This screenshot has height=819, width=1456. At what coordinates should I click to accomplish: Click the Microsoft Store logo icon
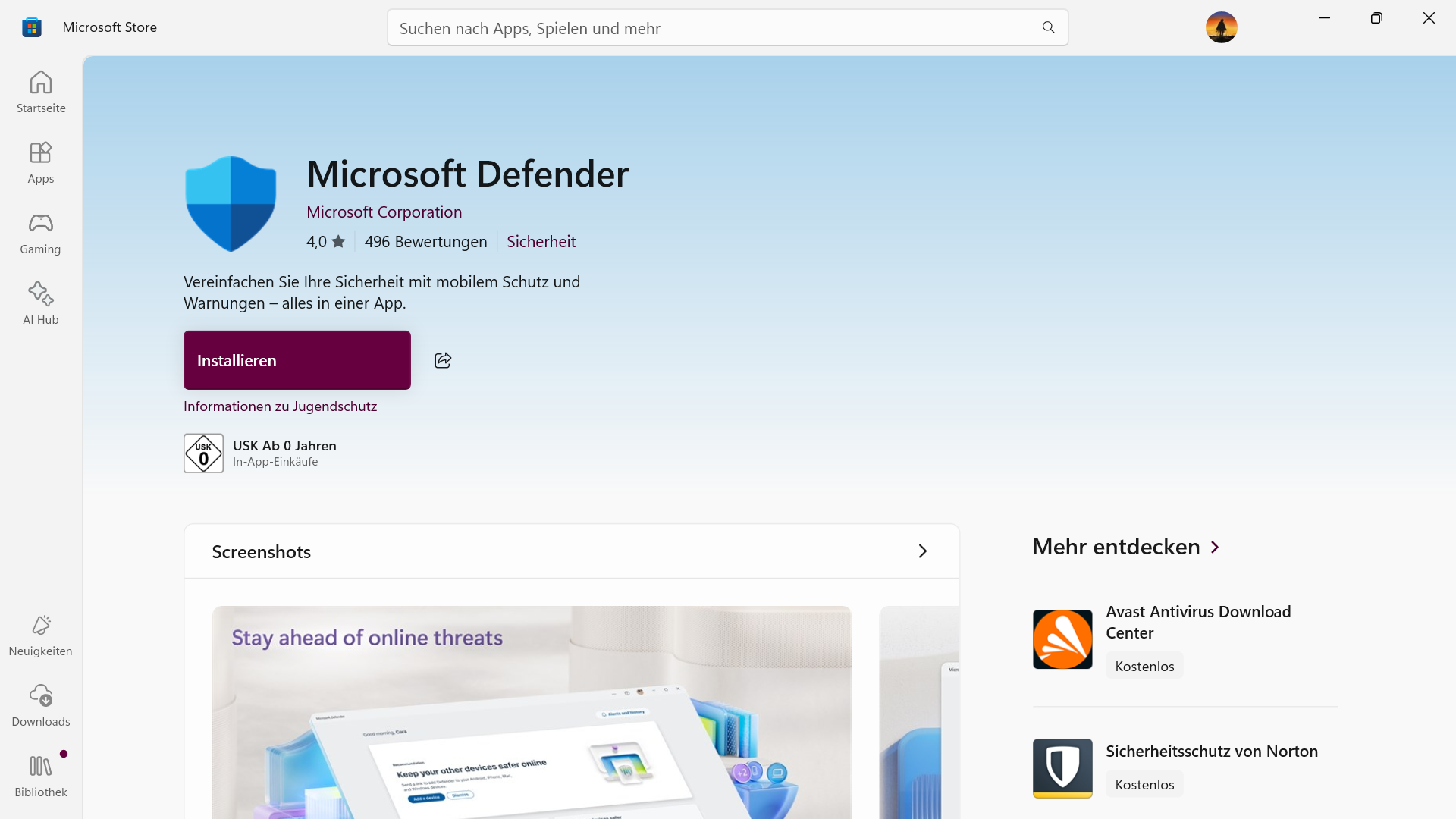(32, 27)
